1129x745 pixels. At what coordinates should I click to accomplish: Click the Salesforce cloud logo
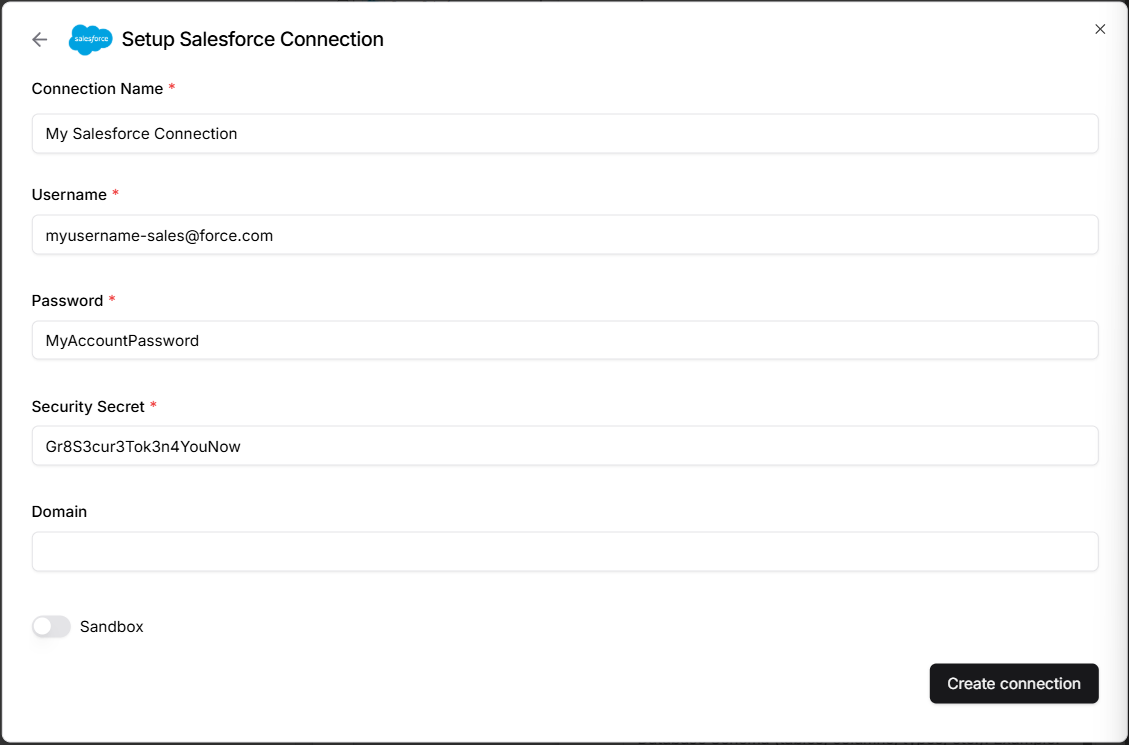(90, 39)
